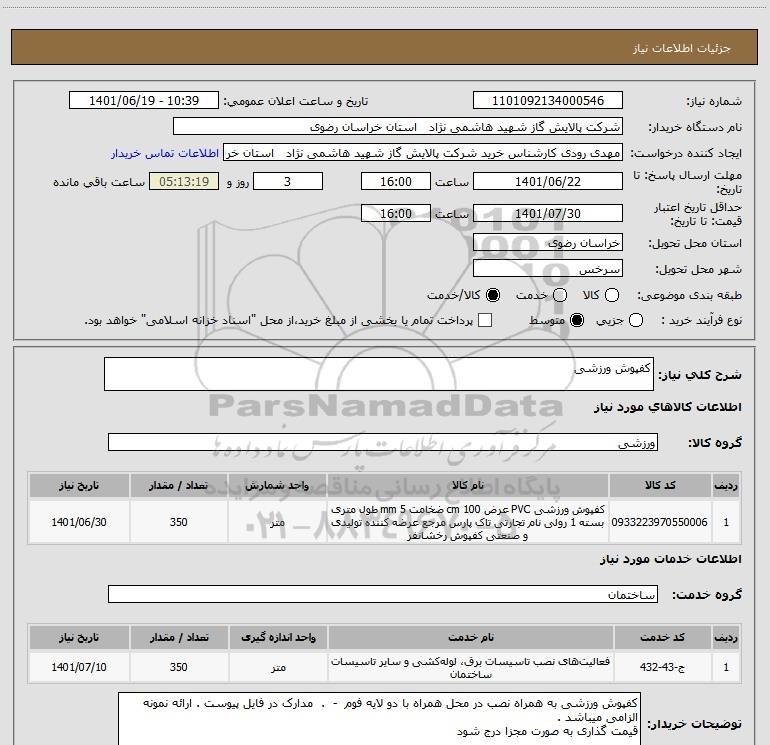The width and height of the screenshot is (770, 745).
Task: Click the delivery province field خراسان رضوی
Action: pos(548,243)
